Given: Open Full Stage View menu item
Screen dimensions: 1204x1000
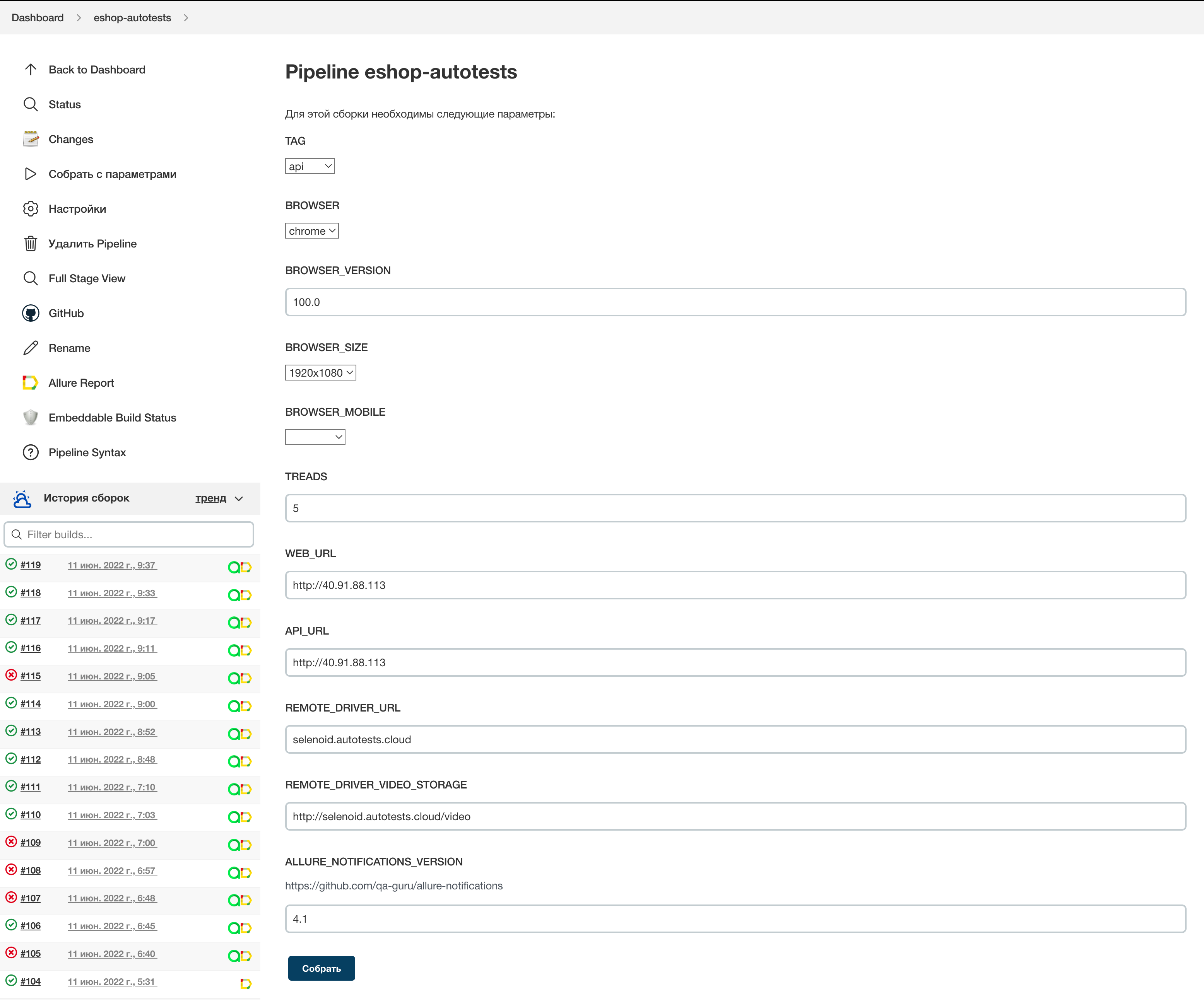Looking at the screenshot, I should pos(87,278).
